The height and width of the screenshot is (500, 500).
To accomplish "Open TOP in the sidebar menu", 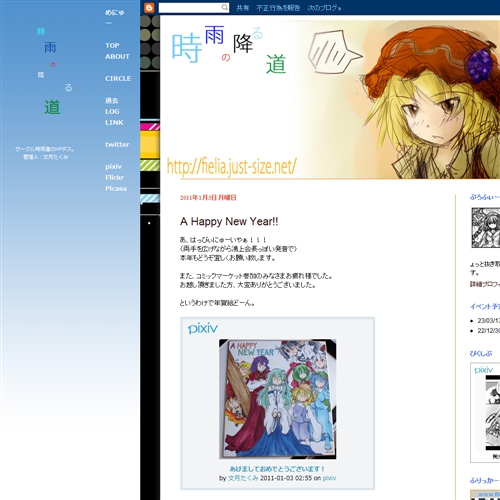I will point(112,45).
